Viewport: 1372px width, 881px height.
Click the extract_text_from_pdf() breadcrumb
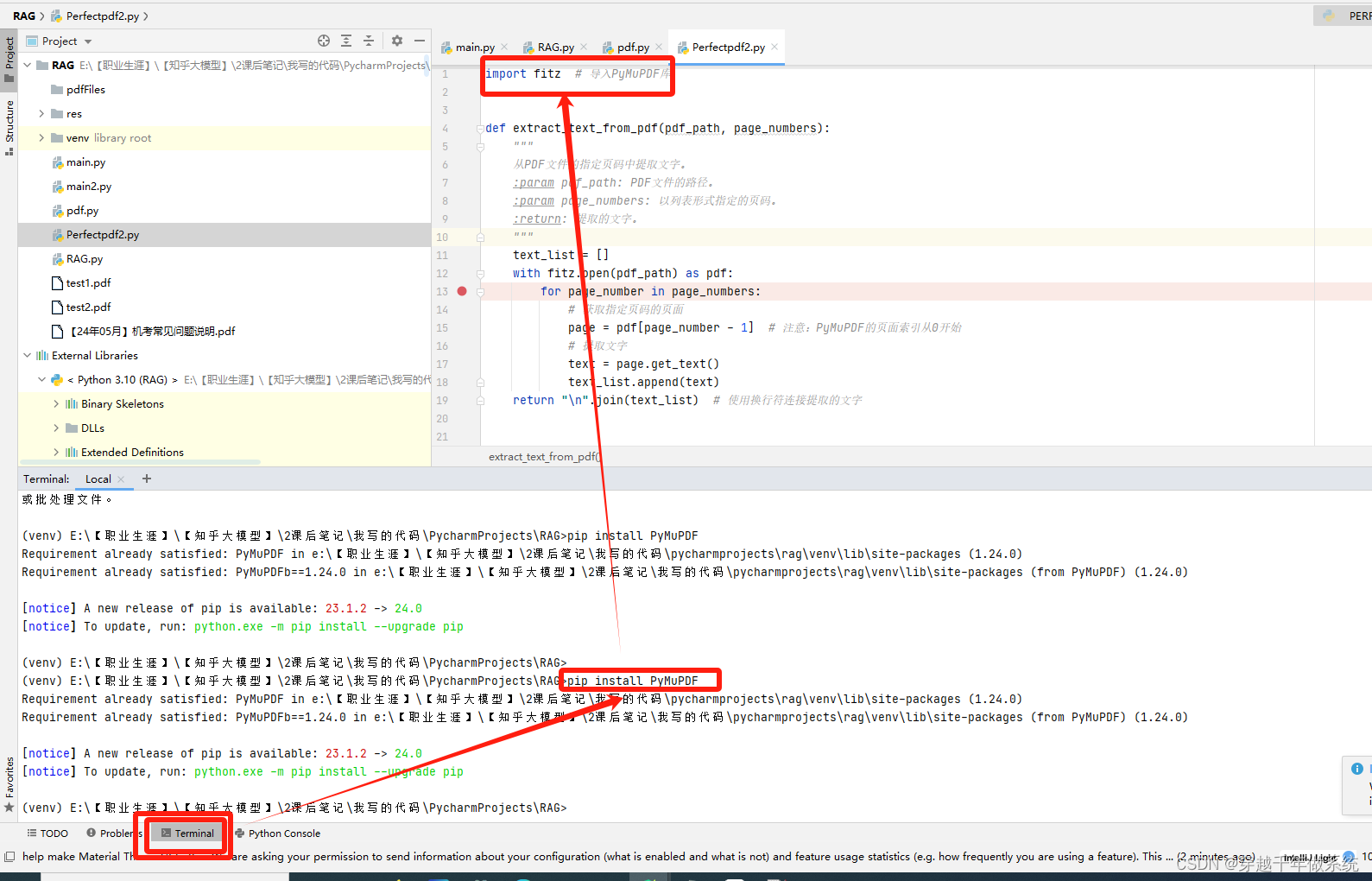tap(545, 456)
